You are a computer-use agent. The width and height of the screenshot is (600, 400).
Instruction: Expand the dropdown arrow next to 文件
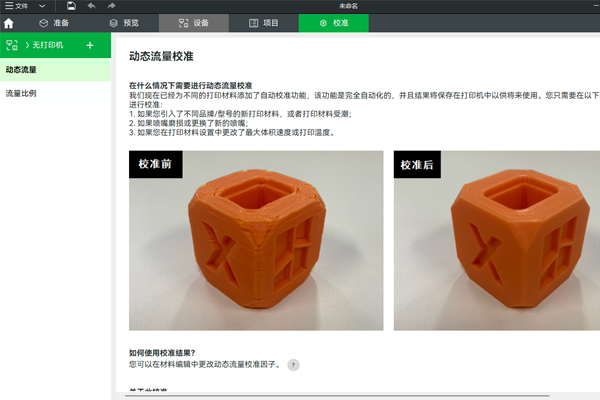pos(42,6)
